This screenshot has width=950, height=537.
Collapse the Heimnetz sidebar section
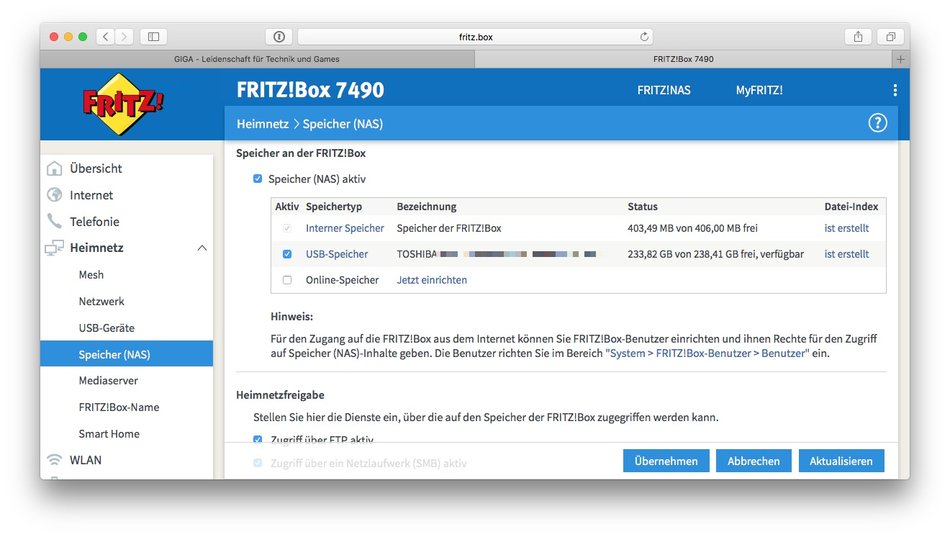coord(201,248)
